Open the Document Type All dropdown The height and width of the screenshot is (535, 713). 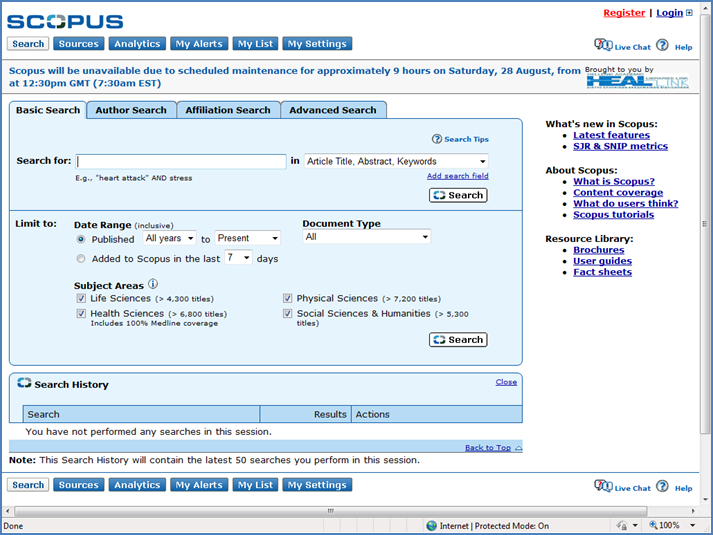[367, 237]
